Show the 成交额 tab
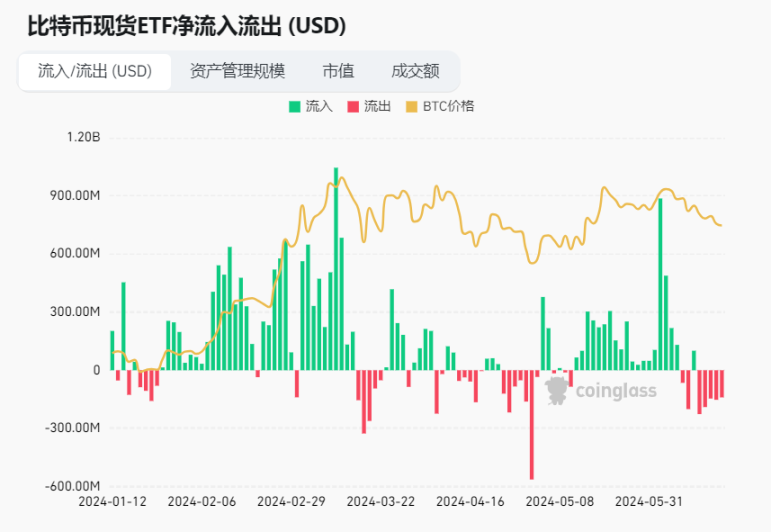Image resolution: width=771 pixels, height=532 pixels. [415, 71]
